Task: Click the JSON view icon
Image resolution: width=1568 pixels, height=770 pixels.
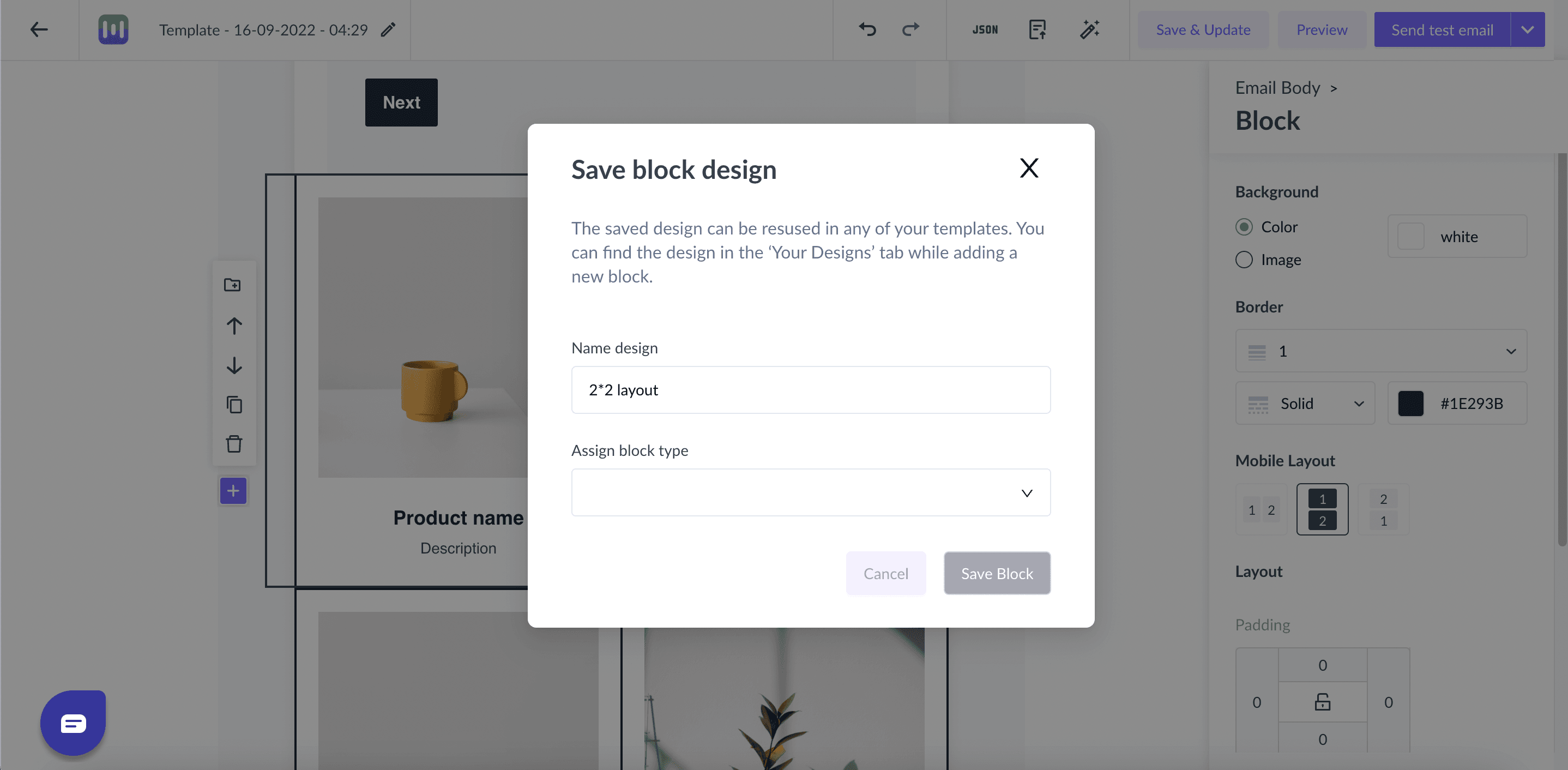Action: click(985, 29)
